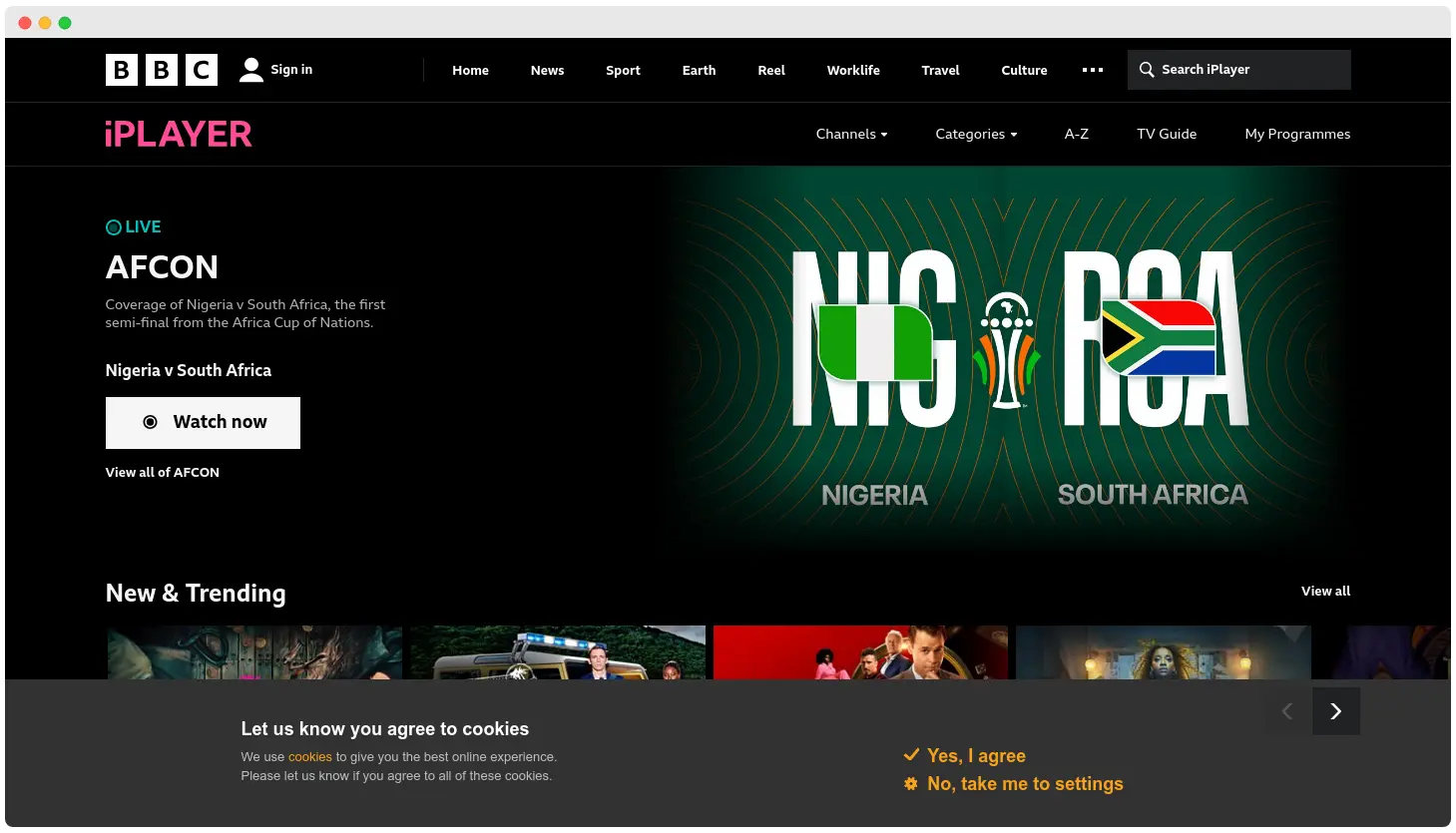Open the more menu three dots
Screen dimensions: 1456x833
pos(1093,70)
